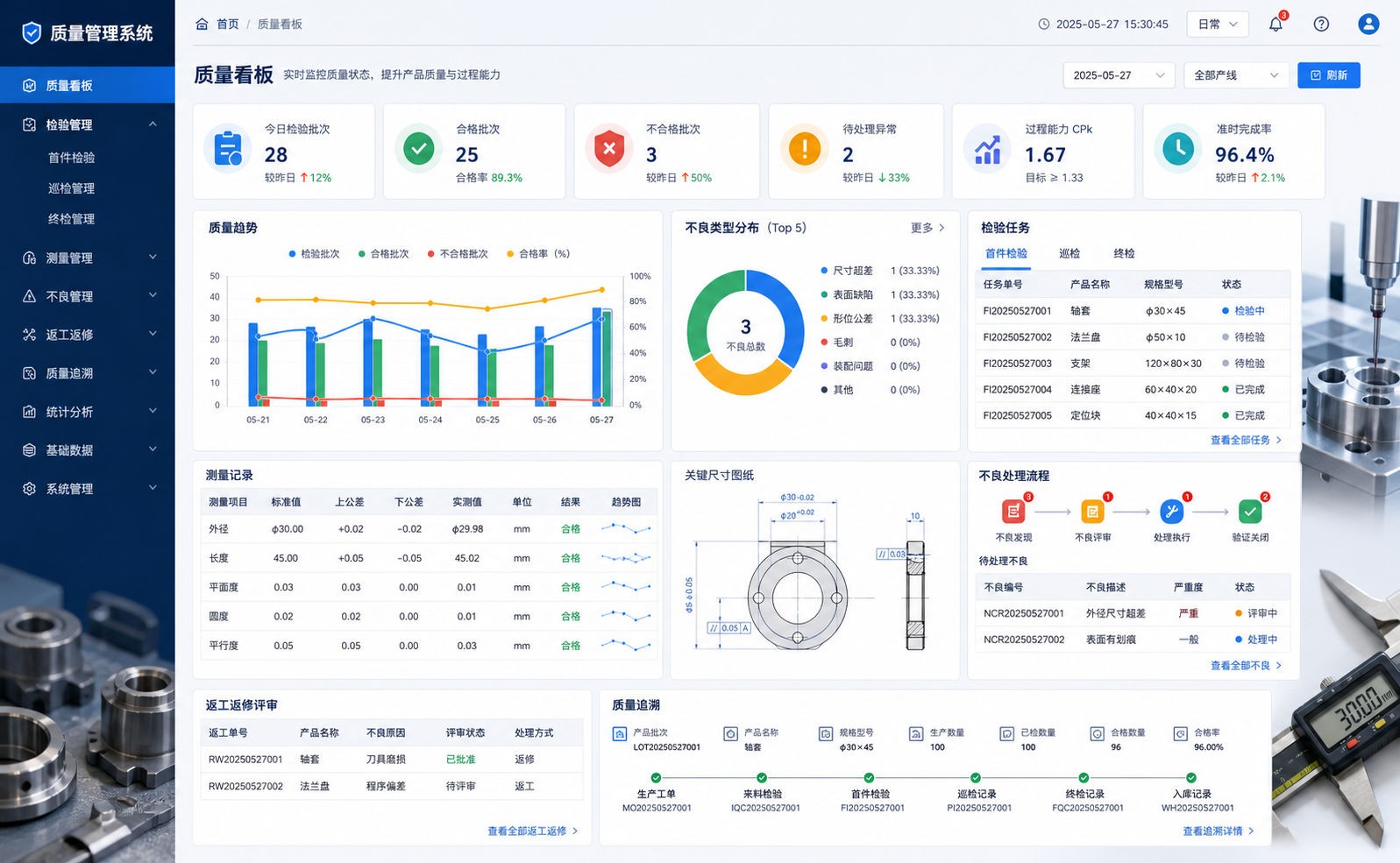Image resolution: width=1400 pixels, height=863 pixels.
Task: Click the 产品批次 icon in 质量追溯
Action: point(620,733)
